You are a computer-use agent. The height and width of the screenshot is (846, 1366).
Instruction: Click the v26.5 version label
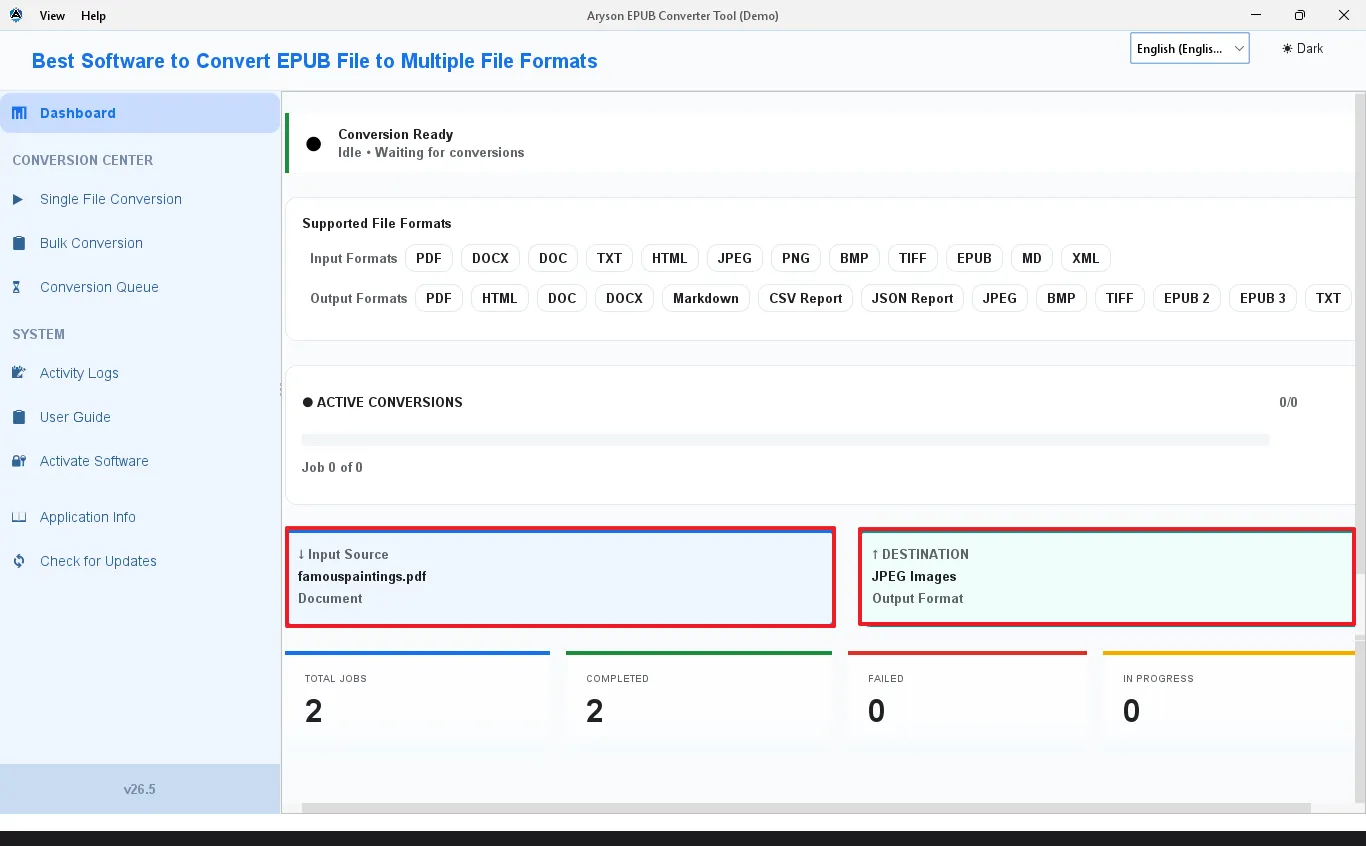(x=140, y=789)
